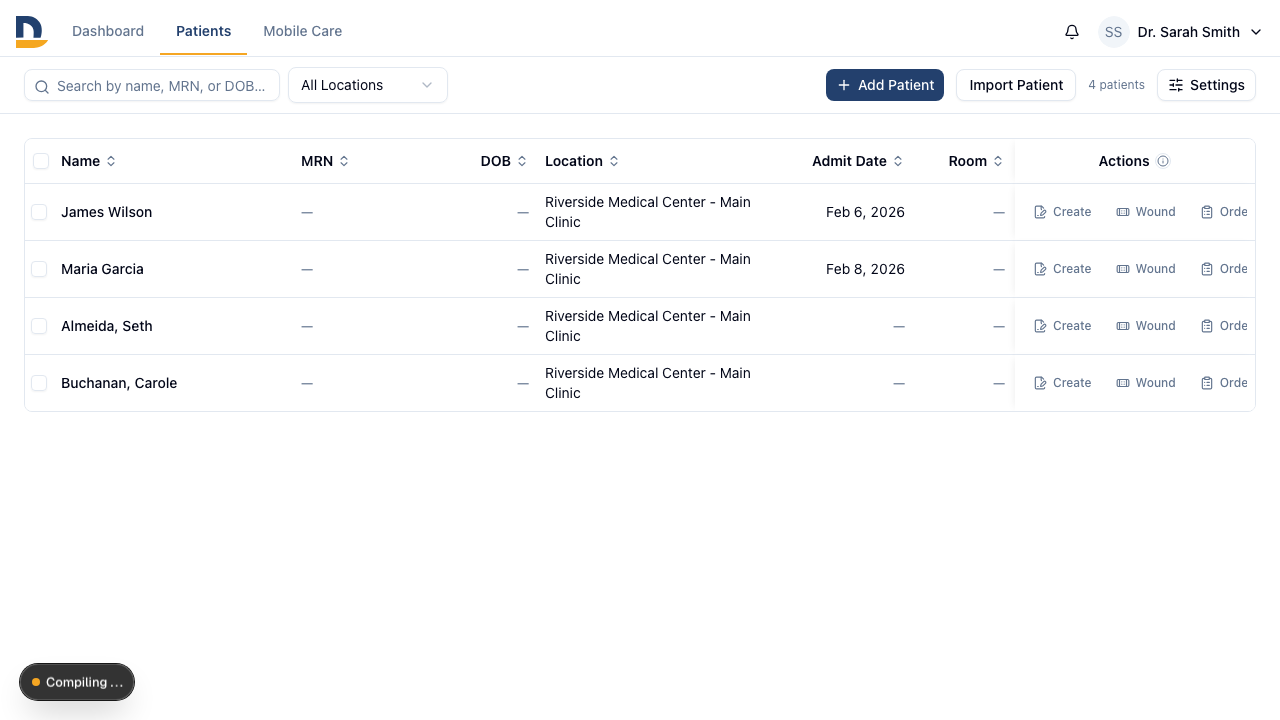Click the app logo in the header
This screenshot has height=720, width=1280.
click(31, 31)
